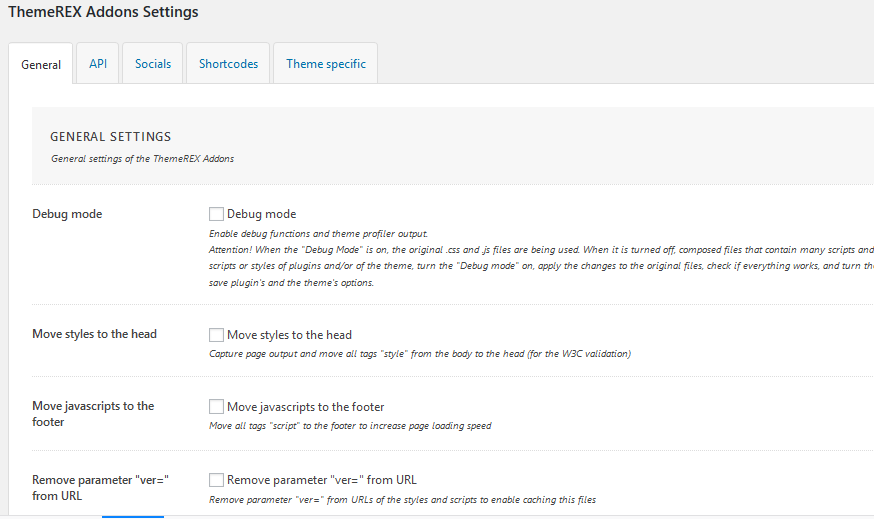
Task: Click the left-hand Move styles to the head heading
Action: (94, 334)
